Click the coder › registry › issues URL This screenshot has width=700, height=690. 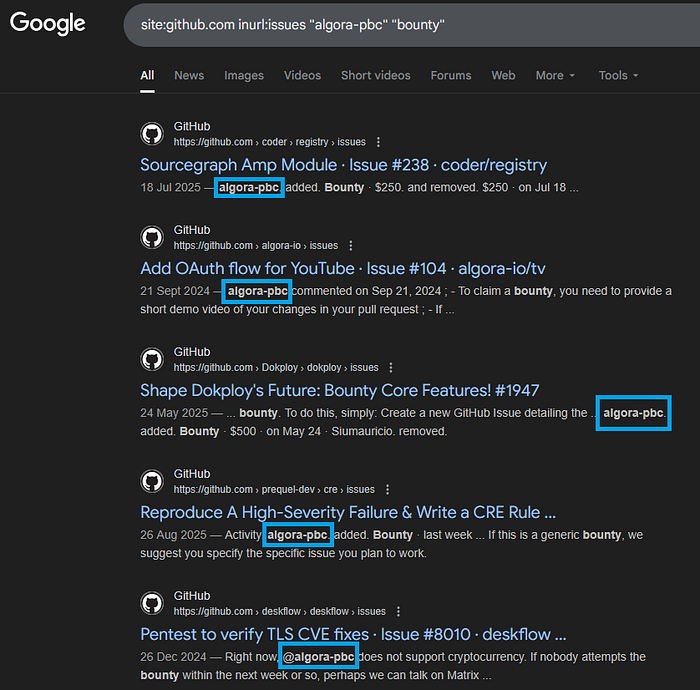click(x=269, y=142)
